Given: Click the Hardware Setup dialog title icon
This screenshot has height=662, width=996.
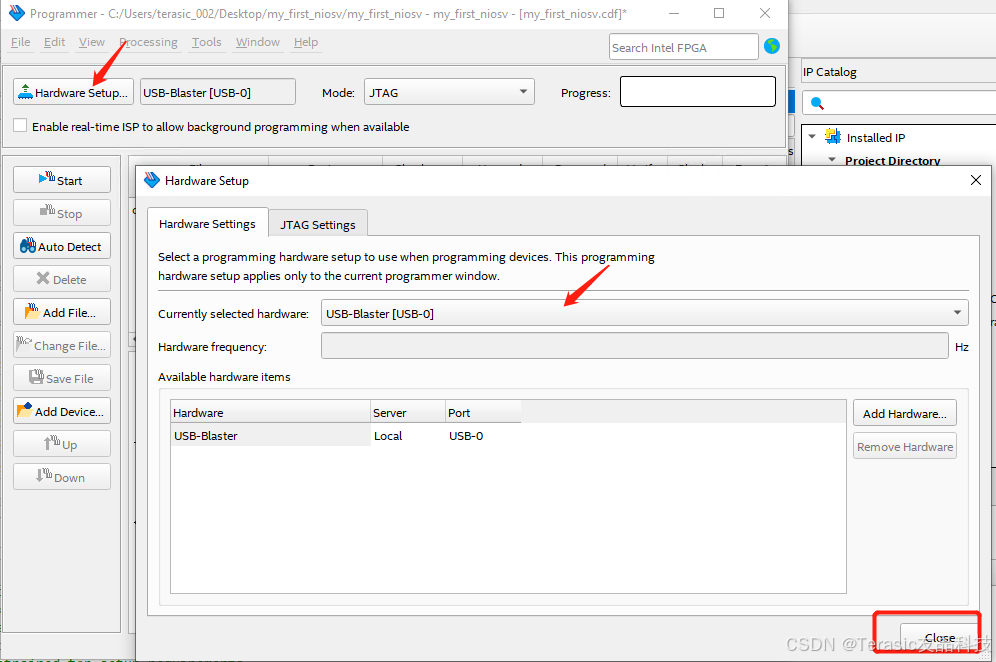Looking at the screenshot, I should click(x=152, y=180).
